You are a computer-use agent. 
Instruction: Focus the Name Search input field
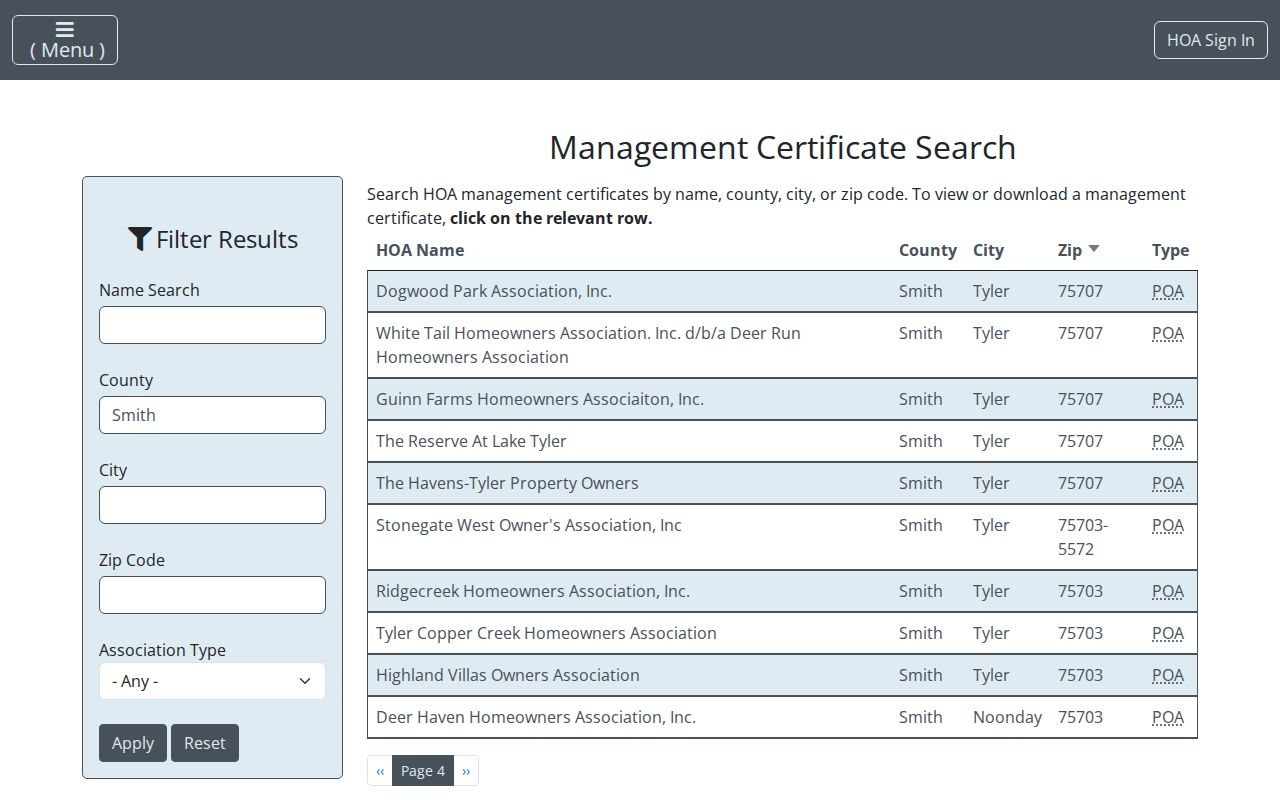coord(212,325)
